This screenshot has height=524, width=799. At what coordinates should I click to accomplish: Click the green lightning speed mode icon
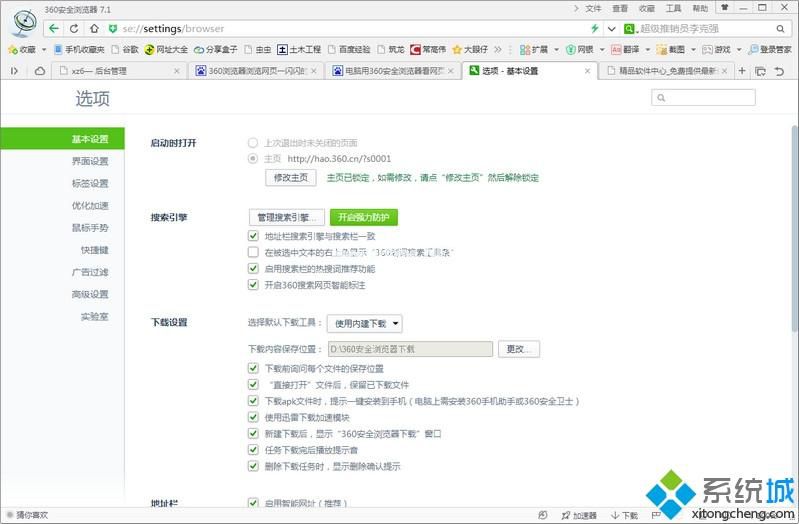(x=594, y=29)
